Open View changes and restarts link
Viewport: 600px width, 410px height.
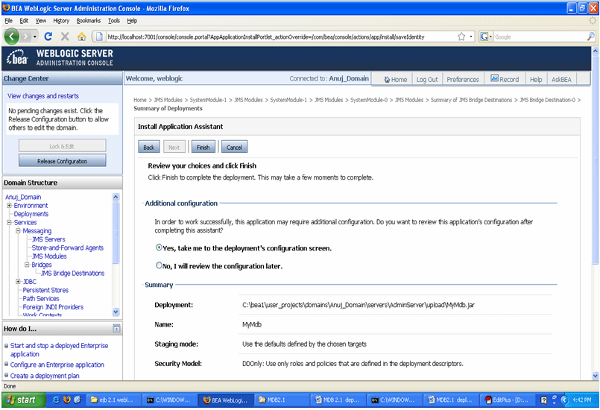43,96
